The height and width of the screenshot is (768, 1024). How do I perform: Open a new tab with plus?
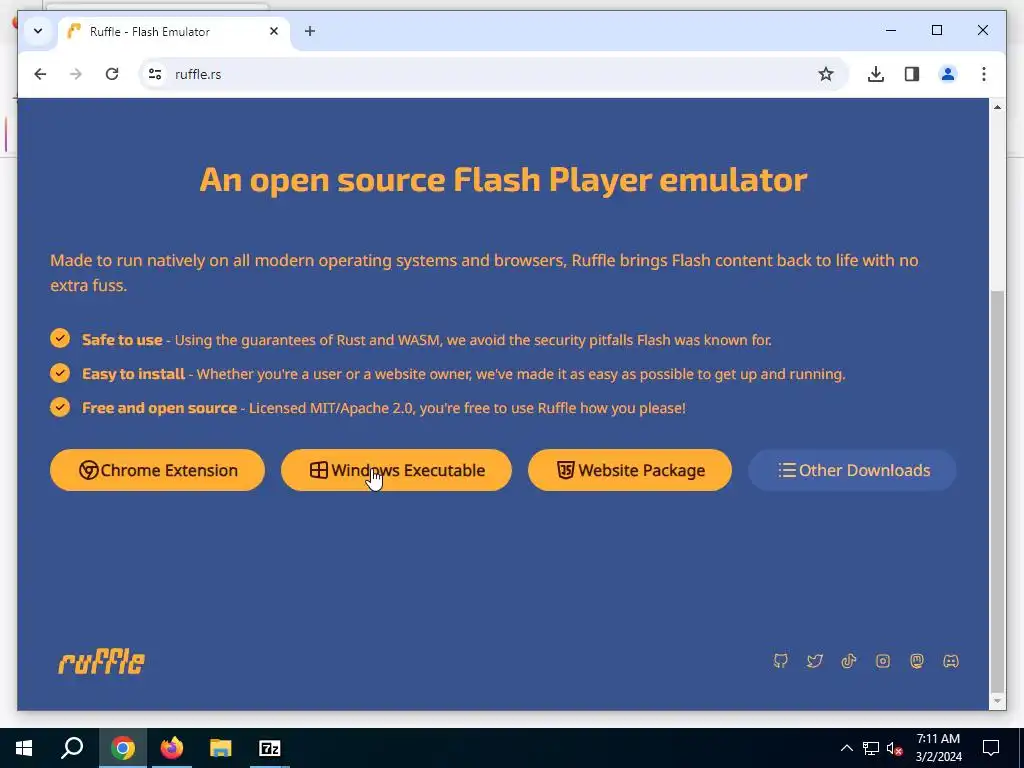(x=310, y=31)
